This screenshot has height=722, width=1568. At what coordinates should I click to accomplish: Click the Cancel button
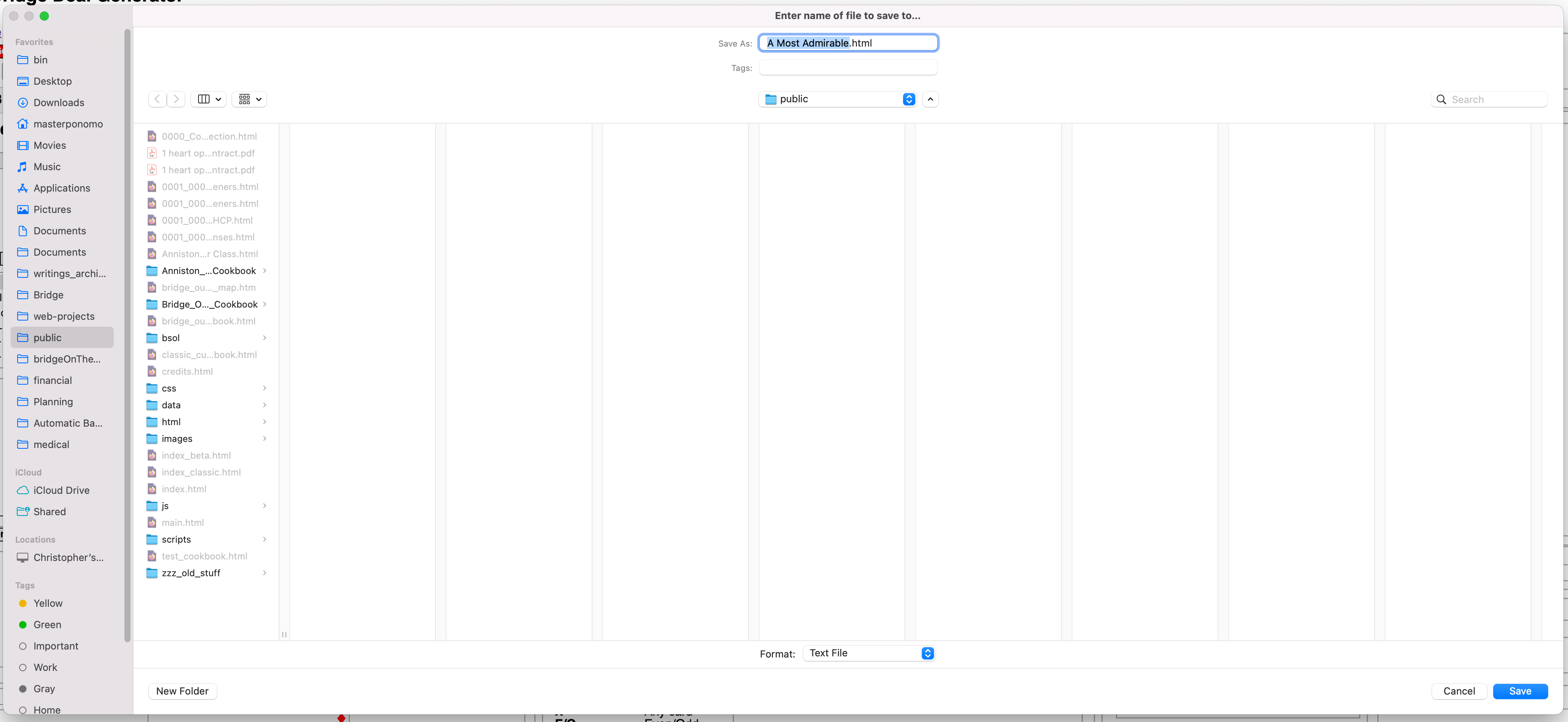(x=1458, y=691)
